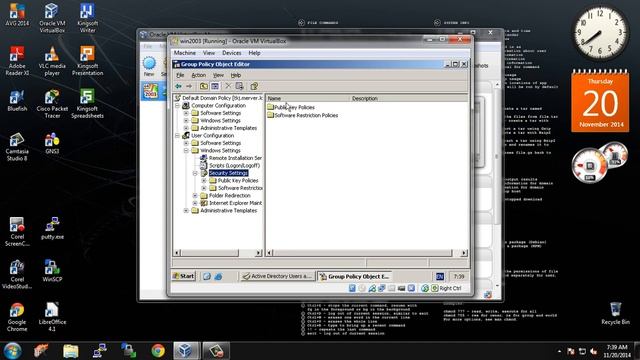Click the Delete X toolbar icon

(228, 86)
